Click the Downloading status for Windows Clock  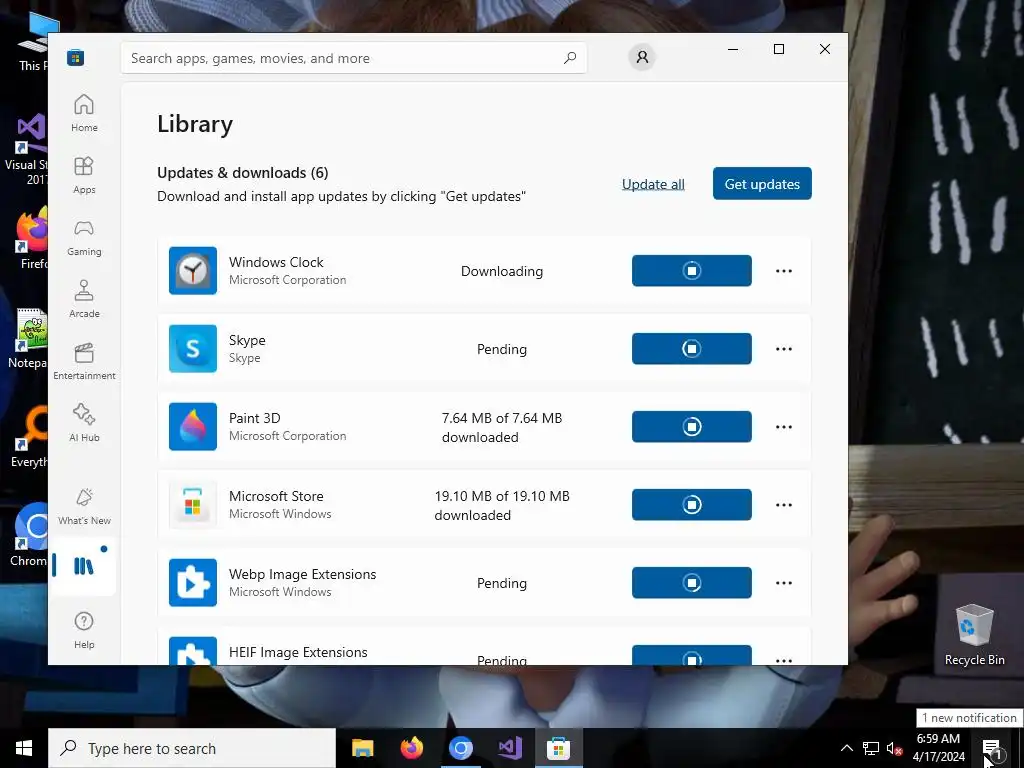pyautogui.click(x=502, y=271)
